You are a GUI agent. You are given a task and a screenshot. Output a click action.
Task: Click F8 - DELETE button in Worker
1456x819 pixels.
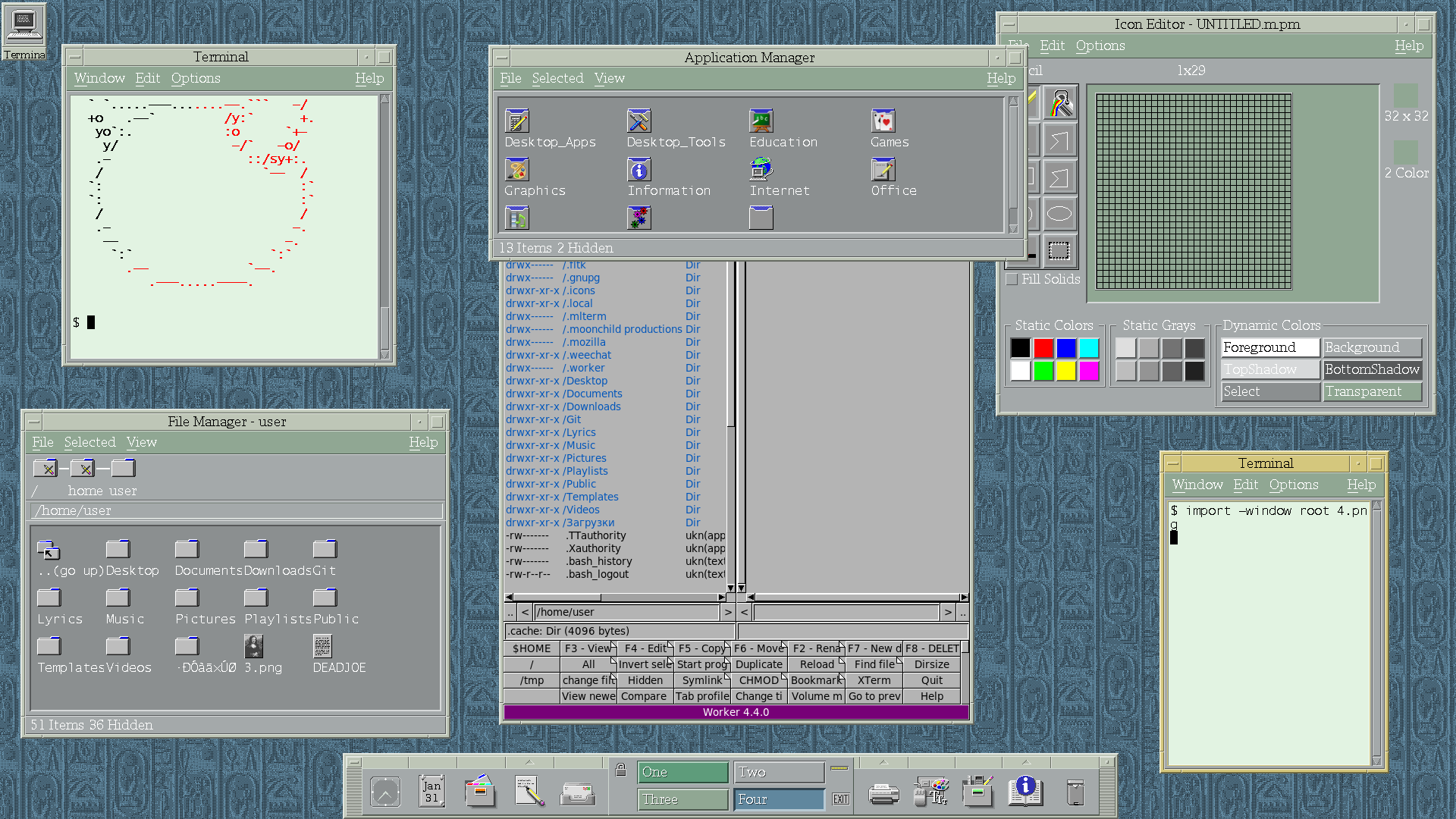click(x=932, y=648)
